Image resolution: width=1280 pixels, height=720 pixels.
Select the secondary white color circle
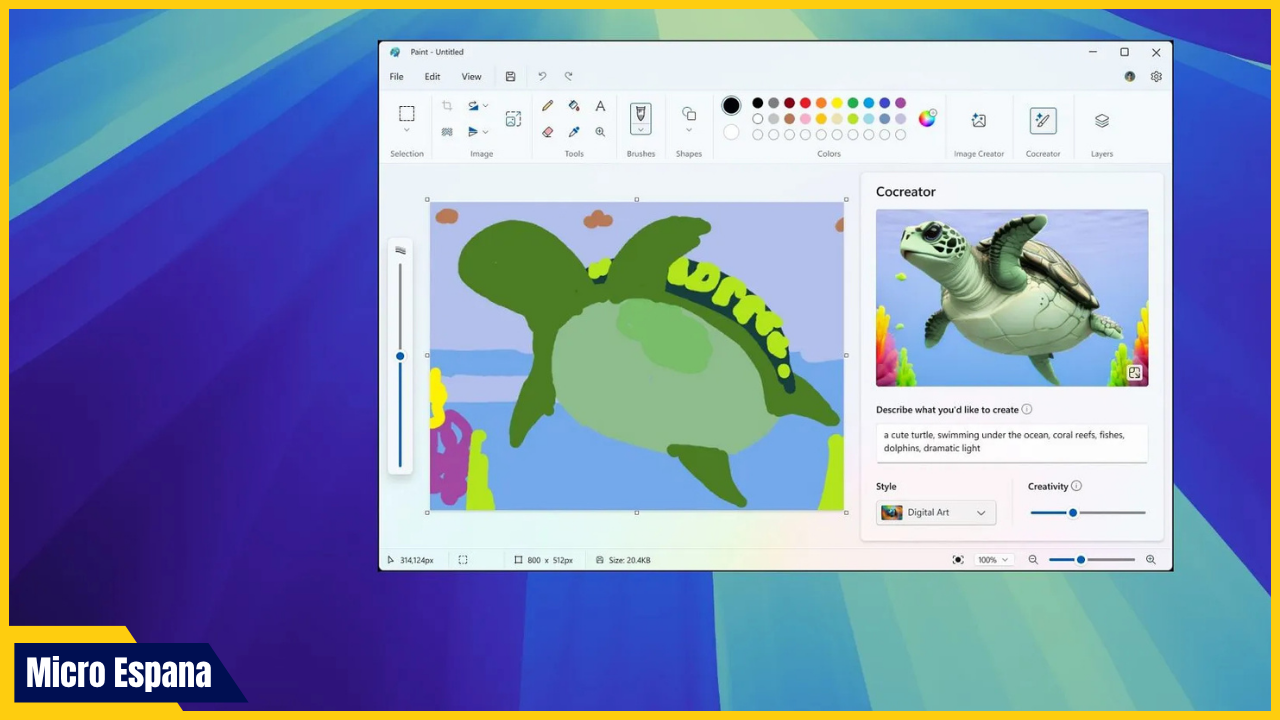731,132
